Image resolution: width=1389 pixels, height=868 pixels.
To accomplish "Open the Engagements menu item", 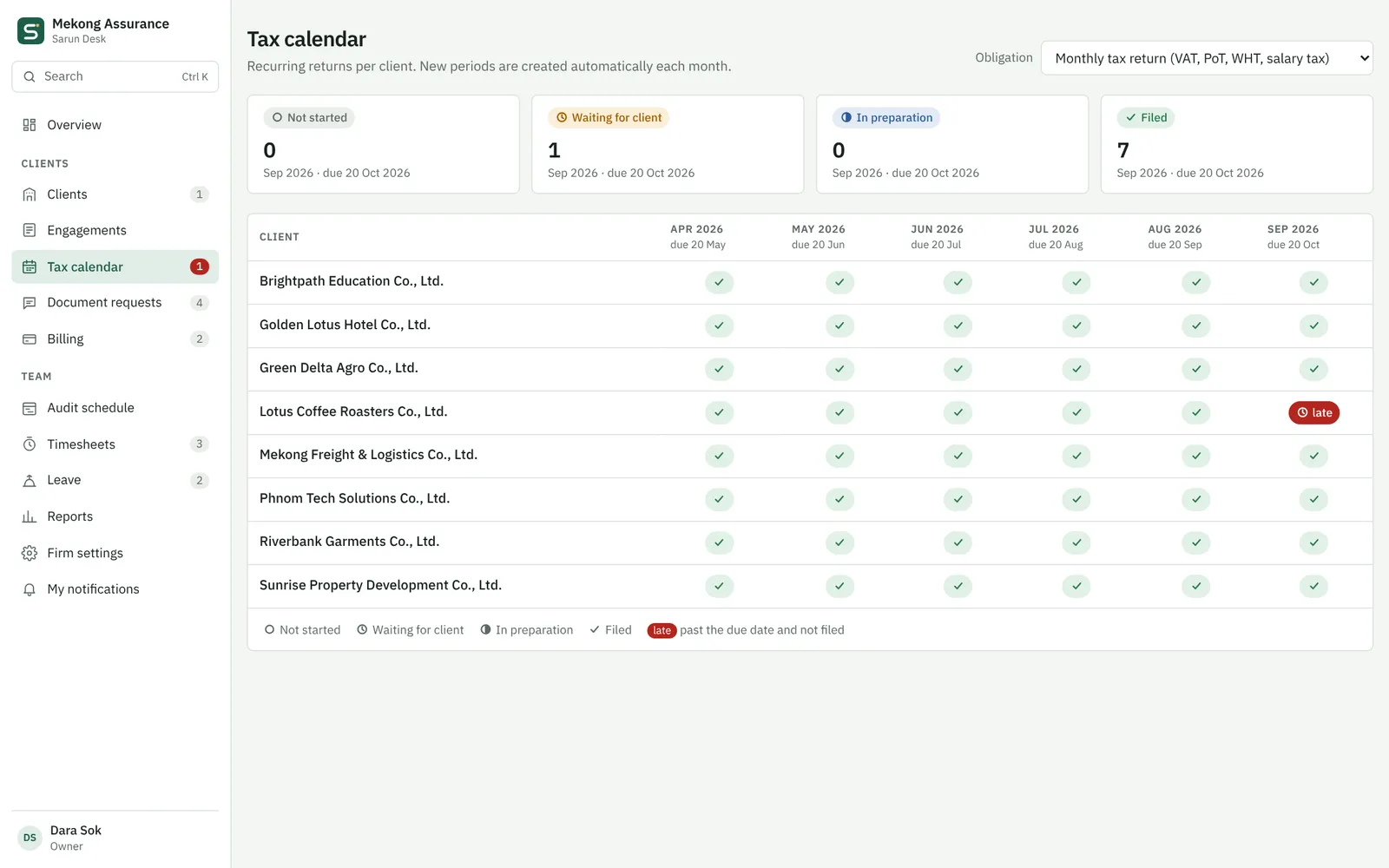I will [x=115, y=230].
